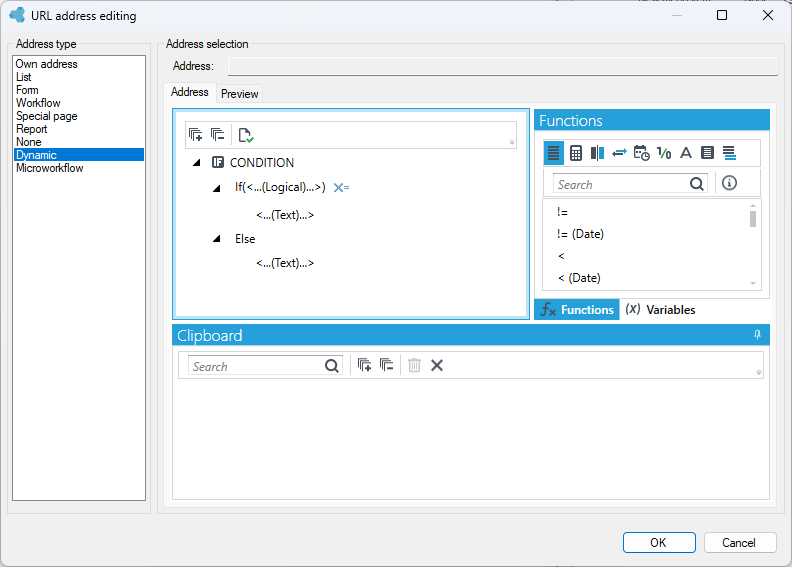792x567 pixels.
Task: Click the X= icon beside If(Logical)
Action: tap(341, 187)
